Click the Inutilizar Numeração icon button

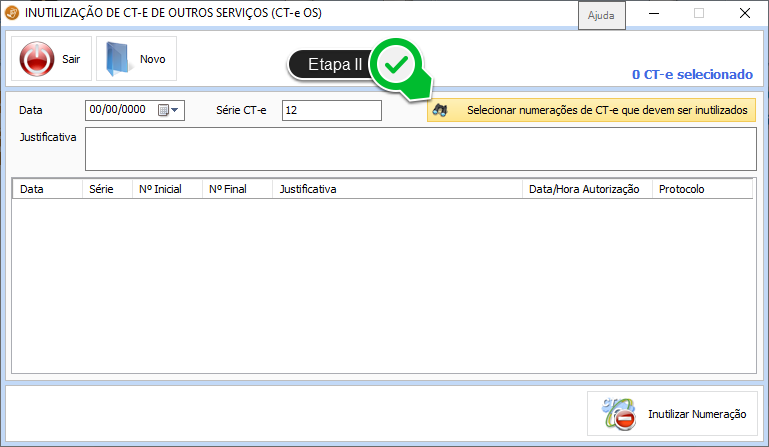coord(618,413)
